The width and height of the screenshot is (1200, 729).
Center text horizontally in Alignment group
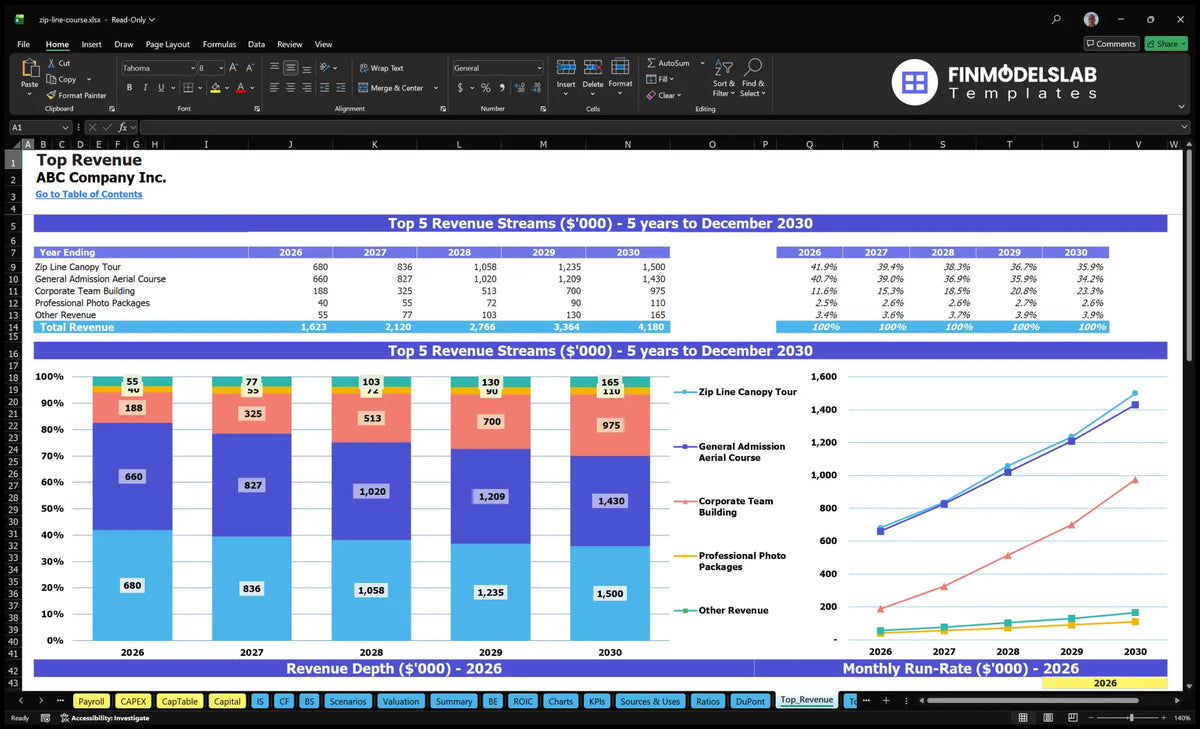pos(290,88)
